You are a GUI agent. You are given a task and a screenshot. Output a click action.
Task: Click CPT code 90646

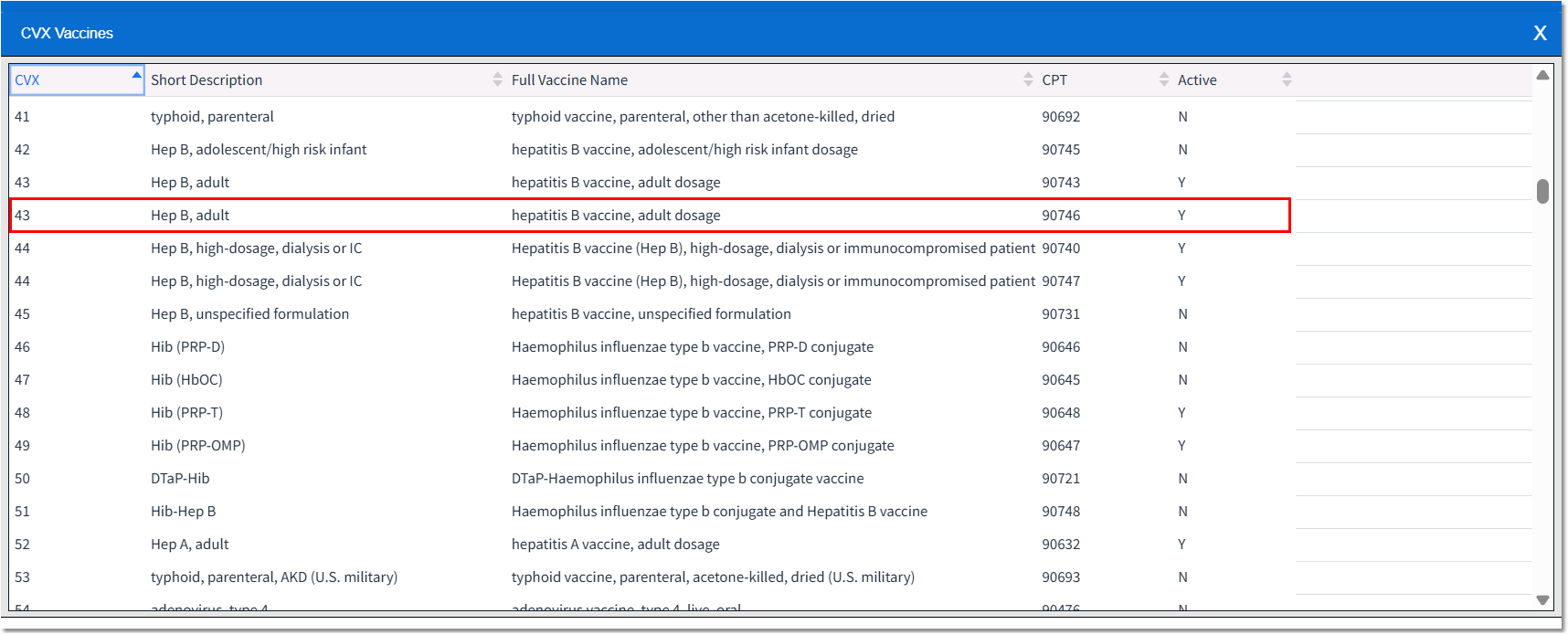1061,346
